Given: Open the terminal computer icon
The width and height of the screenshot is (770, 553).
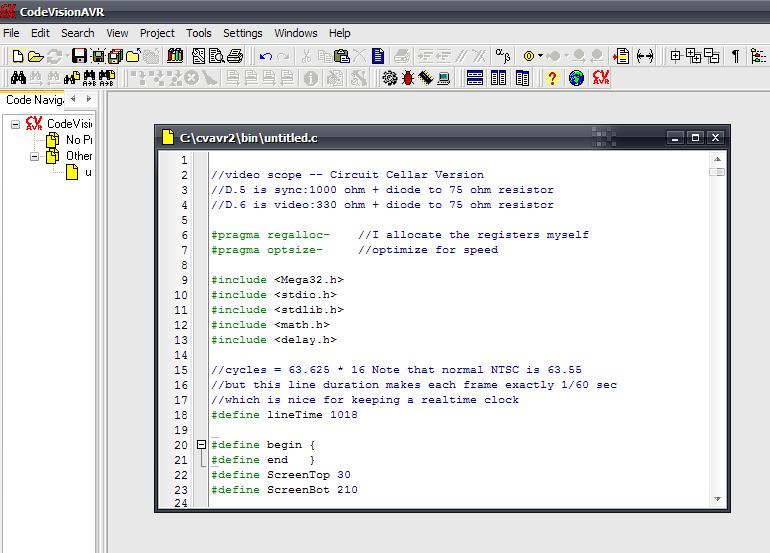Looking at the screenshot, I should 443,78.
